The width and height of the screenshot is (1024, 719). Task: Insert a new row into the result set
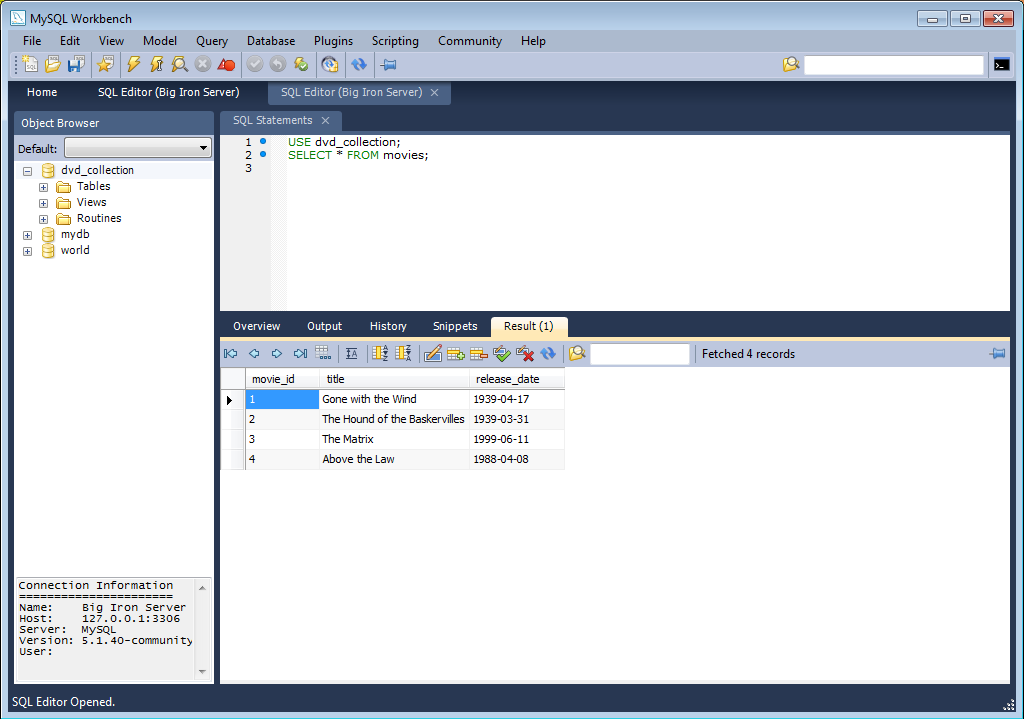[456, 353]
